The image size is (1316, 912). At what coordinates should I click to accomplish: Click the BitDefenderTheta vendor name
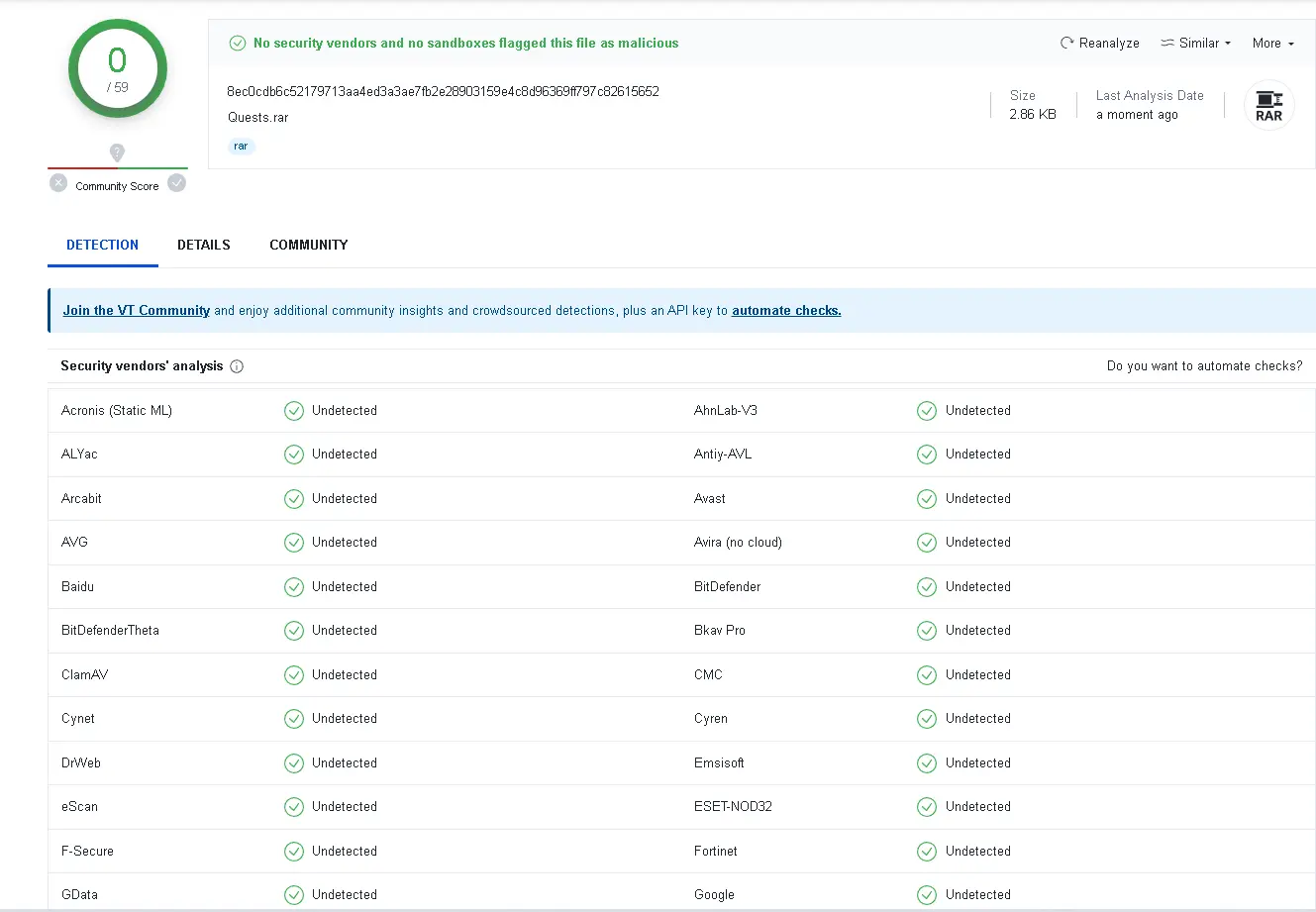[110, 630]
